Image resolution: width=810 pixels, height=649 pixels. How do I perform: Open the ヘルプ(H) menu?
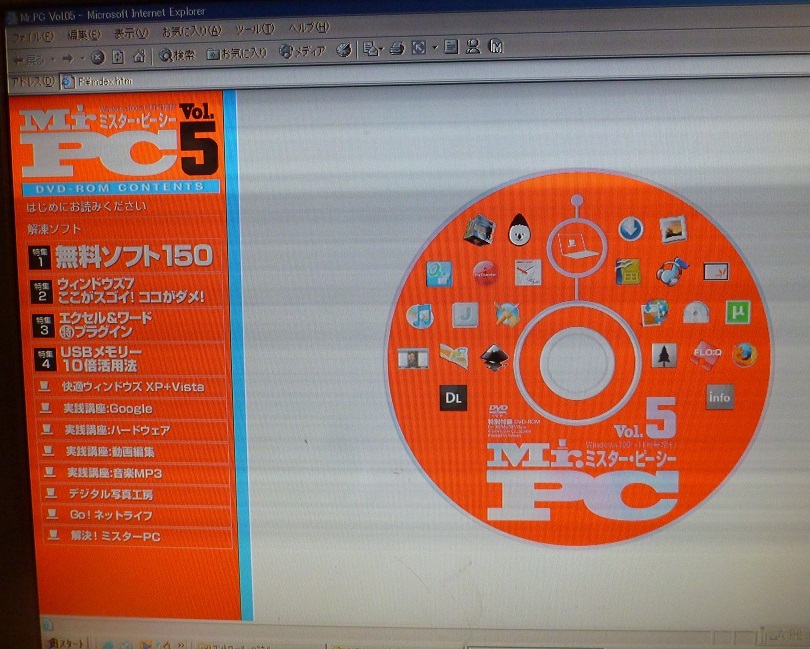tap(308, 27)
